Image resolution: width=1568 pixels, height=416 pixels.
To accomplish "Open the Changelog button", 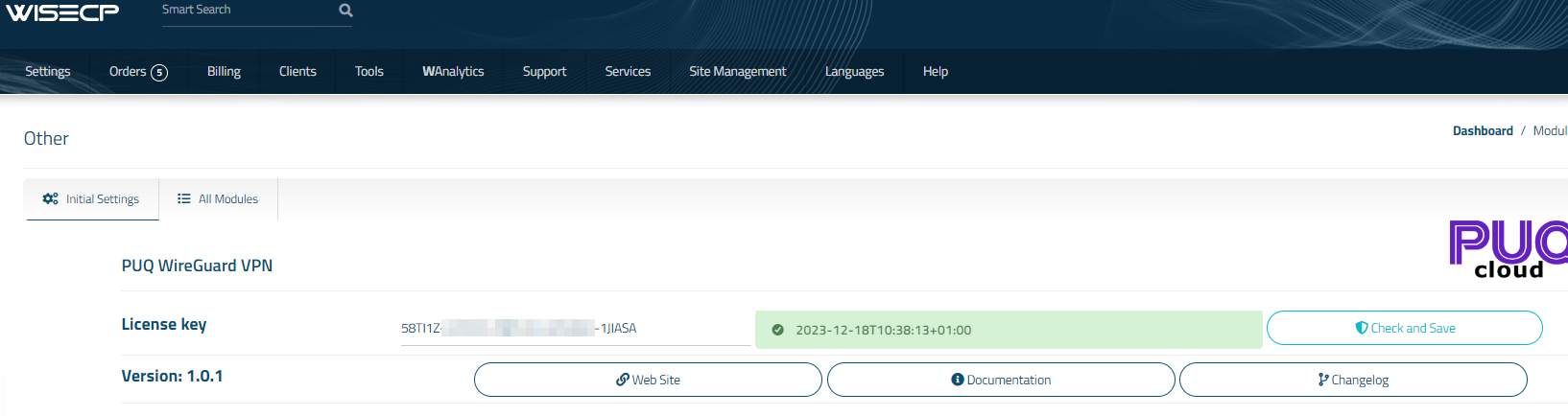I will [x=1353, y=380].
